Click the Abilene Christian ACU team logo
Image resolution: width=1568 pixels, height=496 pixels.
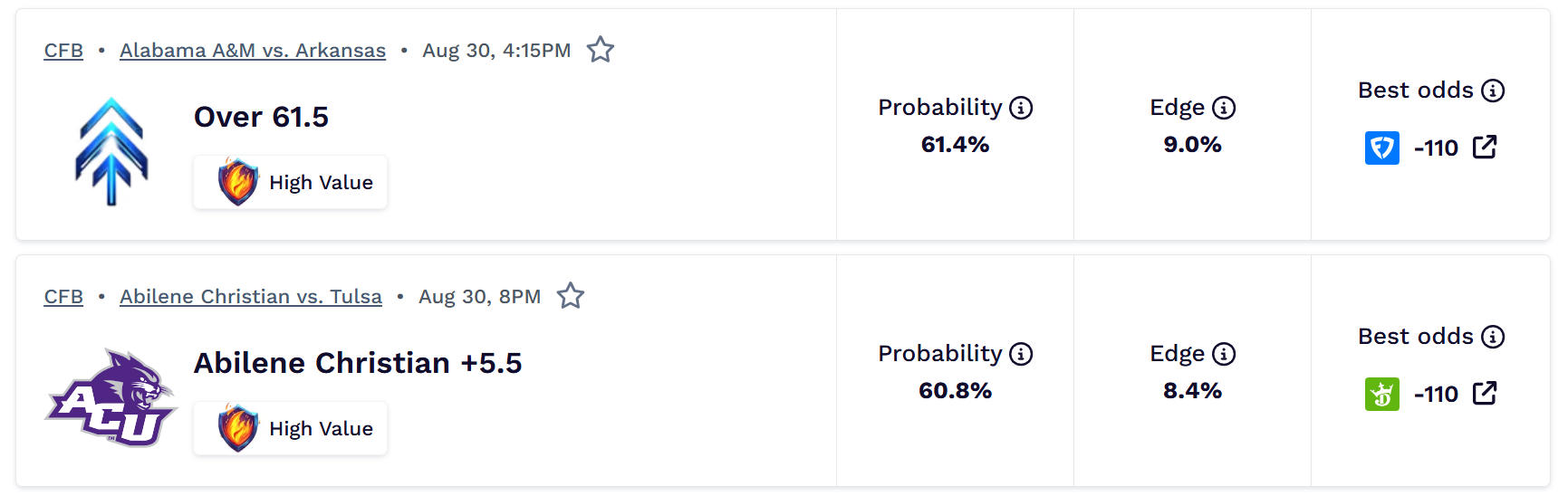coord(111,397)
